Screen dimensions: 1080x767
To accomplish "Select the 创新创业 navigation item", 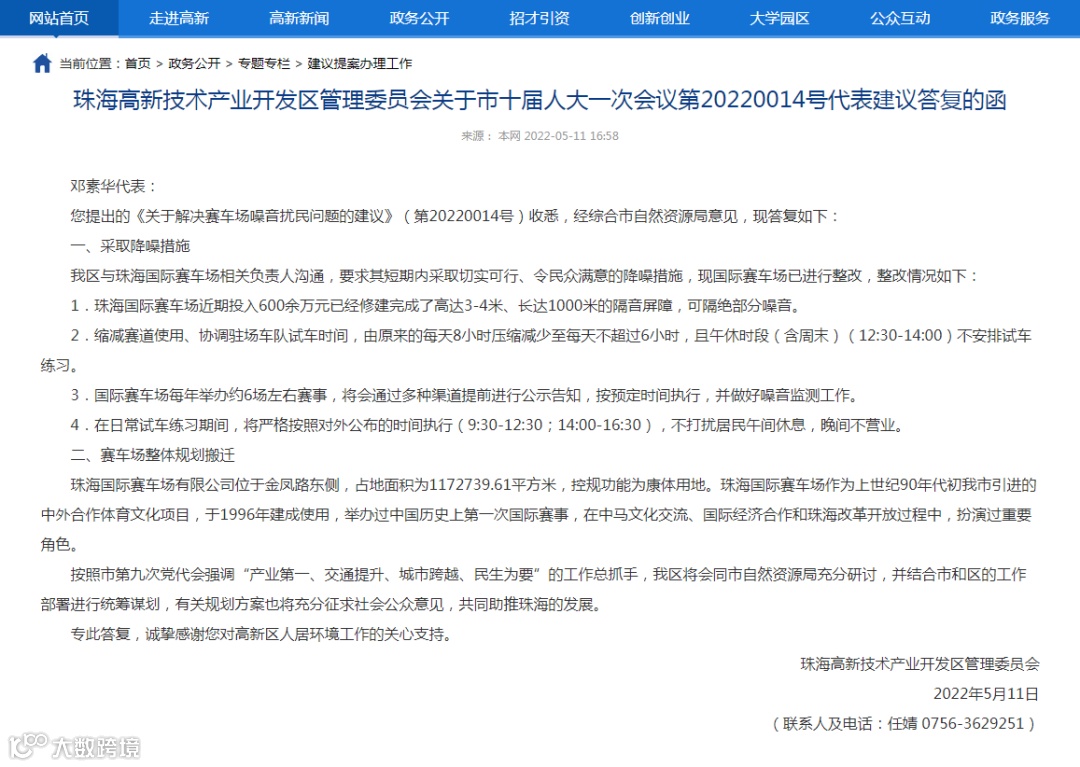I will tap(660, 18).
